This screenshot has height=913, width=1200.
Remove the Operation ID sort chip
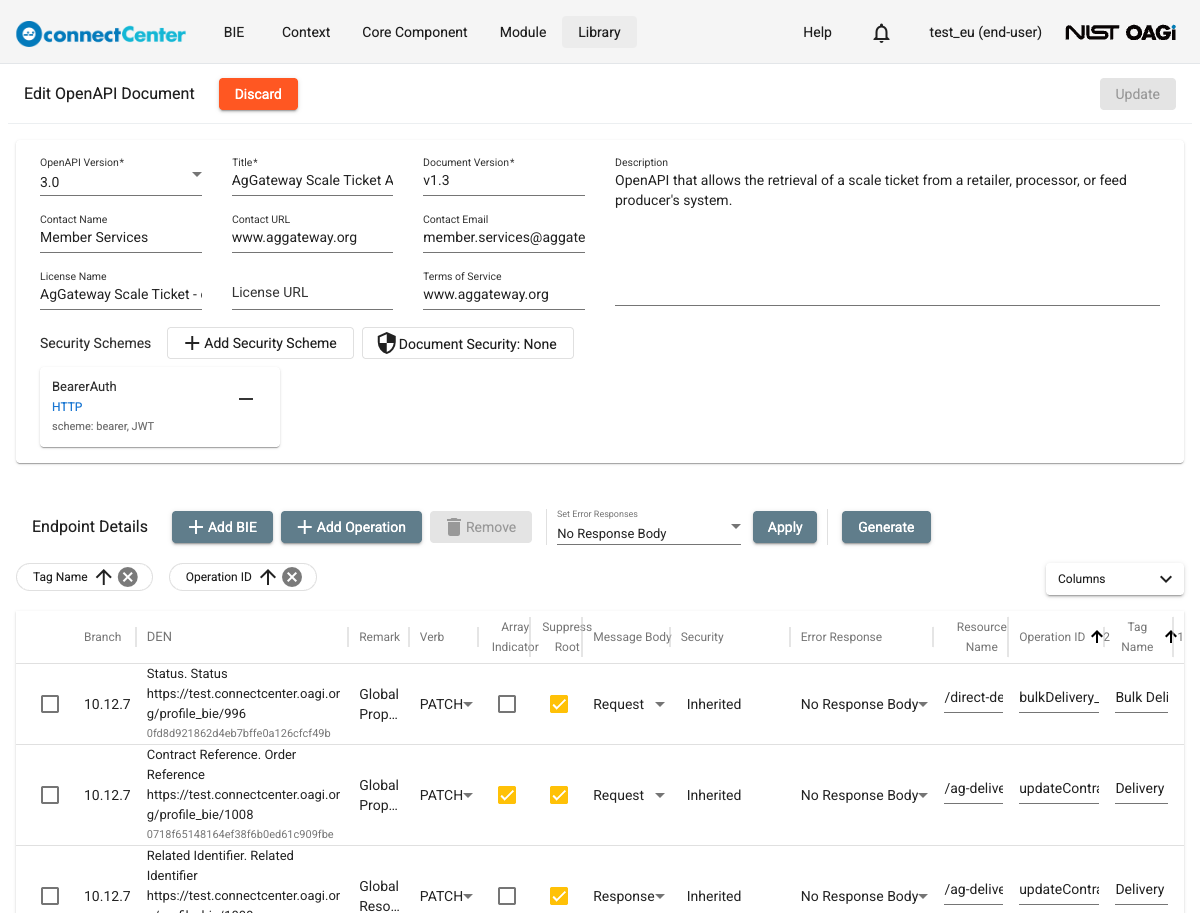(x=291, y=577)
